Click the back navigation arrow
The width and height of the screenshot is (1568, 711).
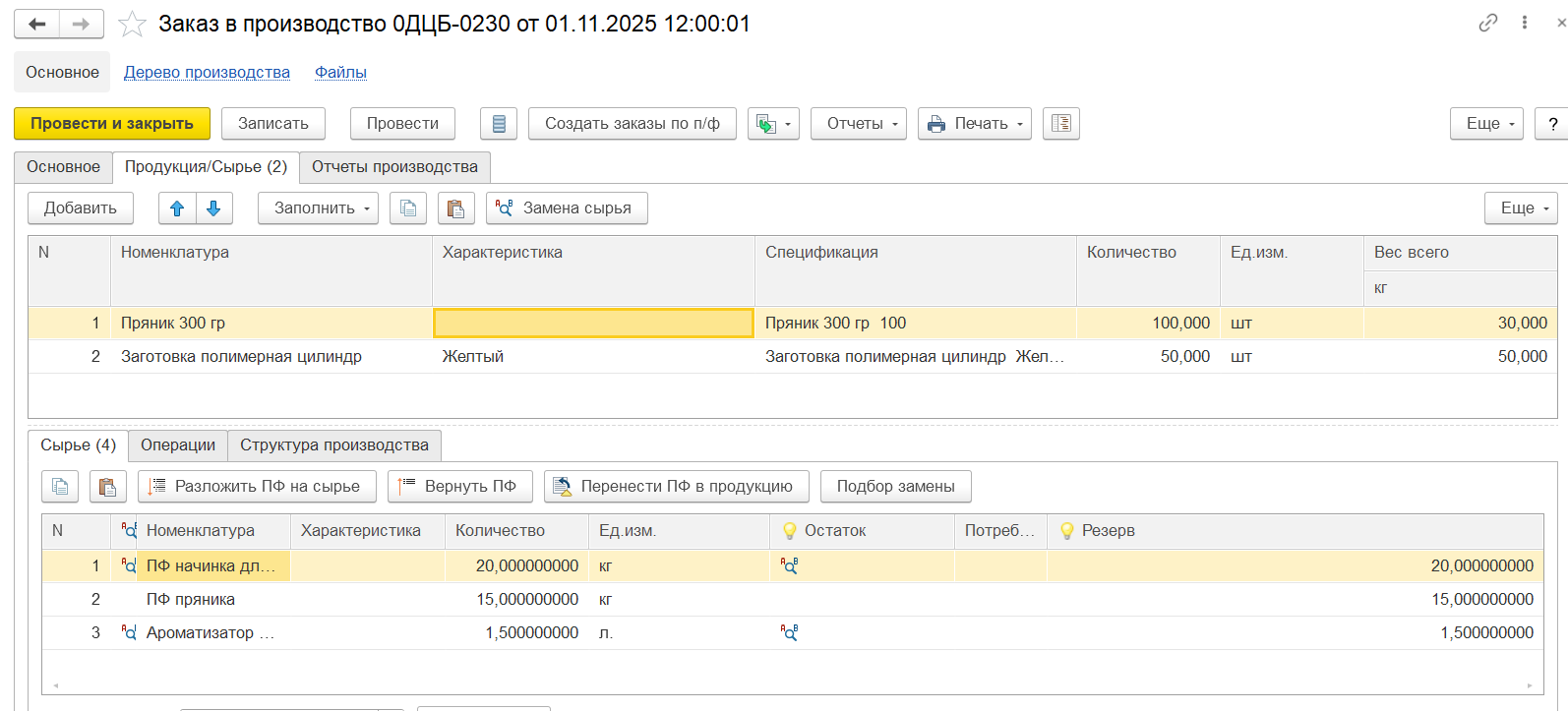click(x=36, y=25)
